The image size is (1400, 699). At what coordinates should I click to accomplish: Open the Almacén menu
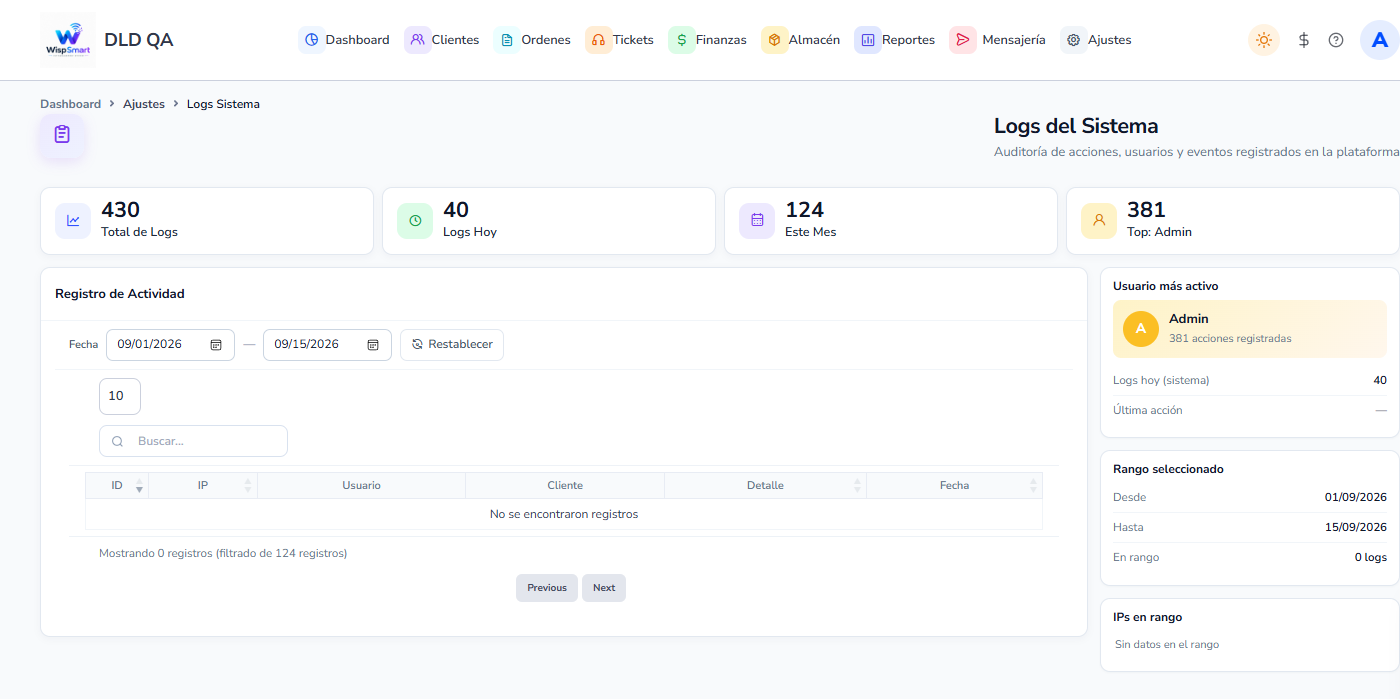(802, 40)
